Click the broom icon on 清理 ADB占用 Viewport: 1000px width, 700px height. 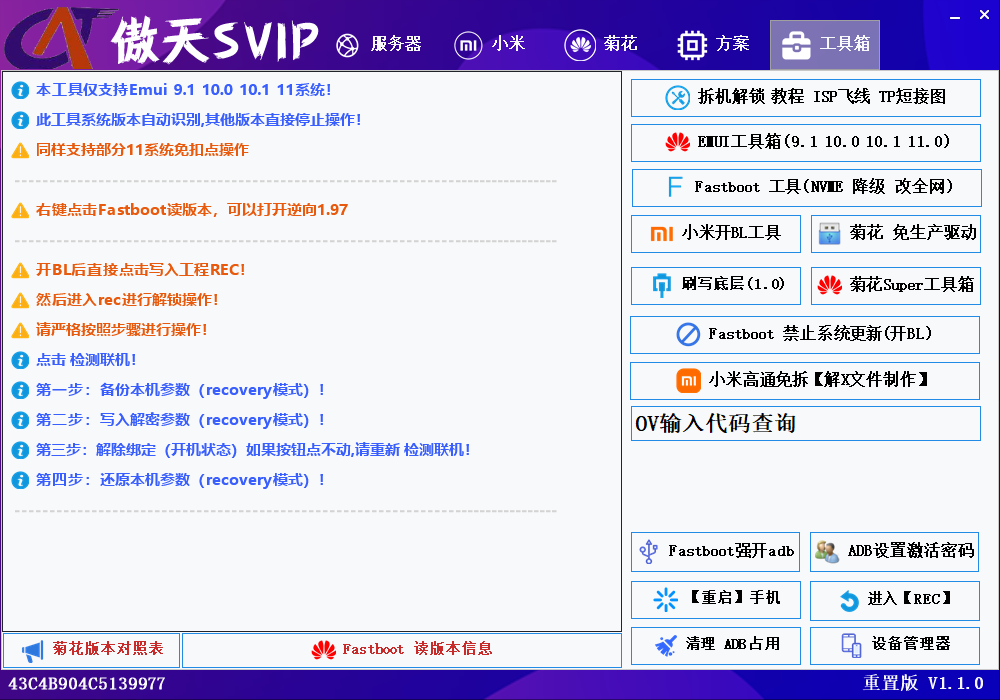(x=666, y=646)
